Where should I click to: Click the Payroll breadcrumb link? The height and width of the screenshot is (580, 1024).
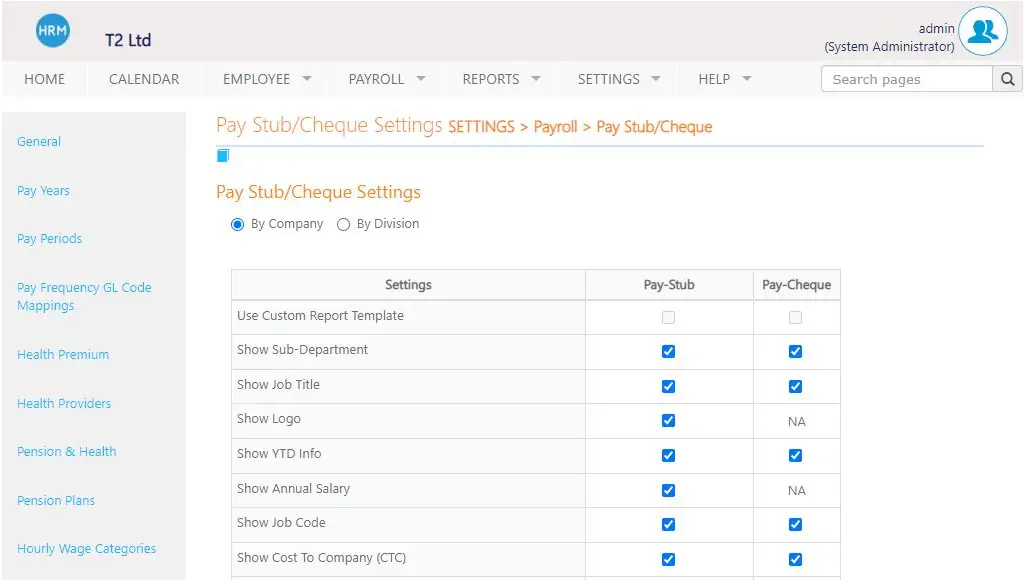click(x=556, y=127)
